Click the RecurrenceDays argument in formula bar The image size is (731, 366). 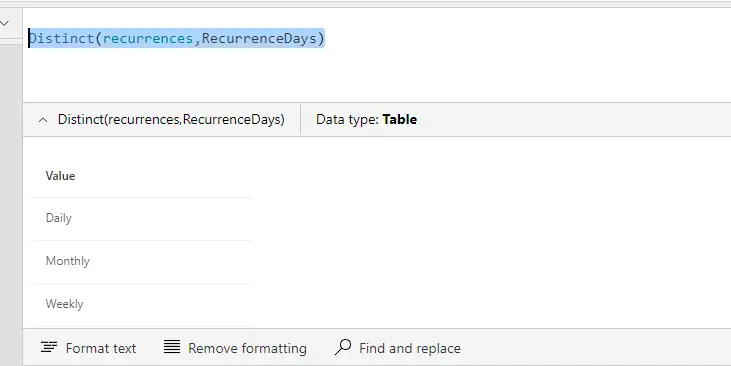tap(259, 38)
